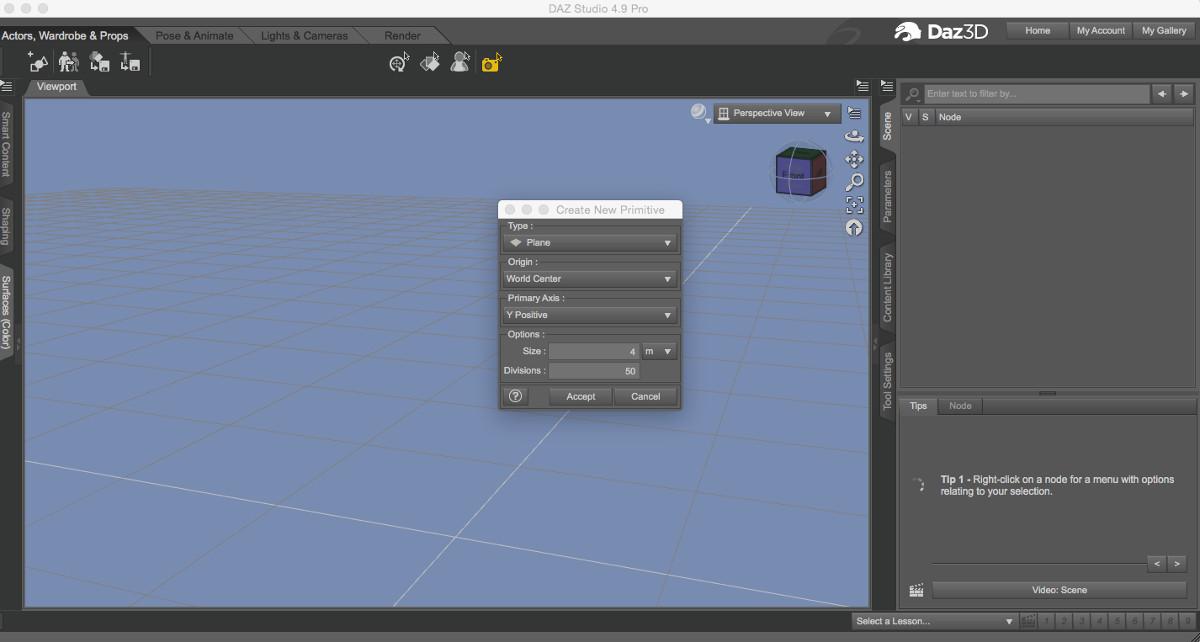The height and width of the screenshot is (642, 1200).
Task: Open the Type dropdown showing Plane
Action: (x=590, y=243)
